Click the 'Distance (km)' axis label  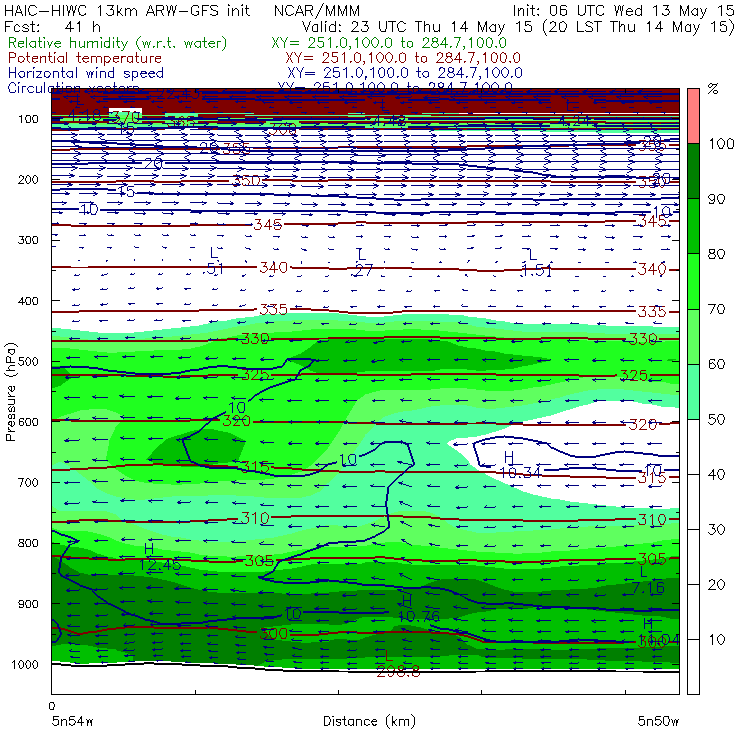click(369, 721)
